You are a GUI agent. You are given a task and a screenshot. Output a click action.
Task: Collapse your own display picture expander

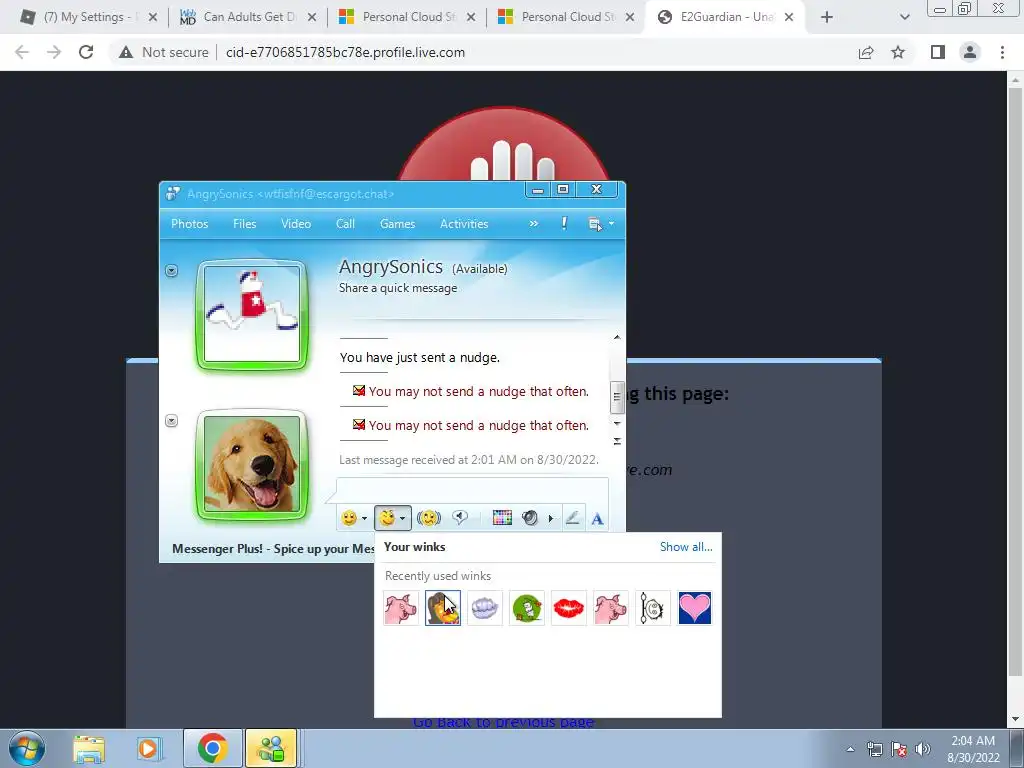point(172,421)
